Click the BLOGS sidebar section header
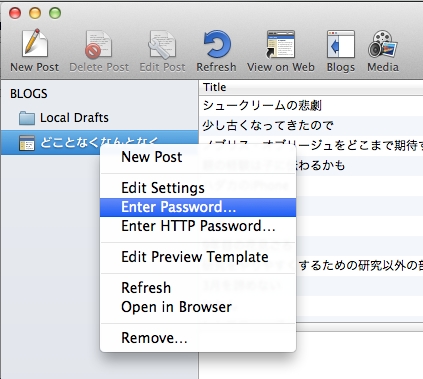The height and width of the screenshot is (379, 423). (29, 94)
